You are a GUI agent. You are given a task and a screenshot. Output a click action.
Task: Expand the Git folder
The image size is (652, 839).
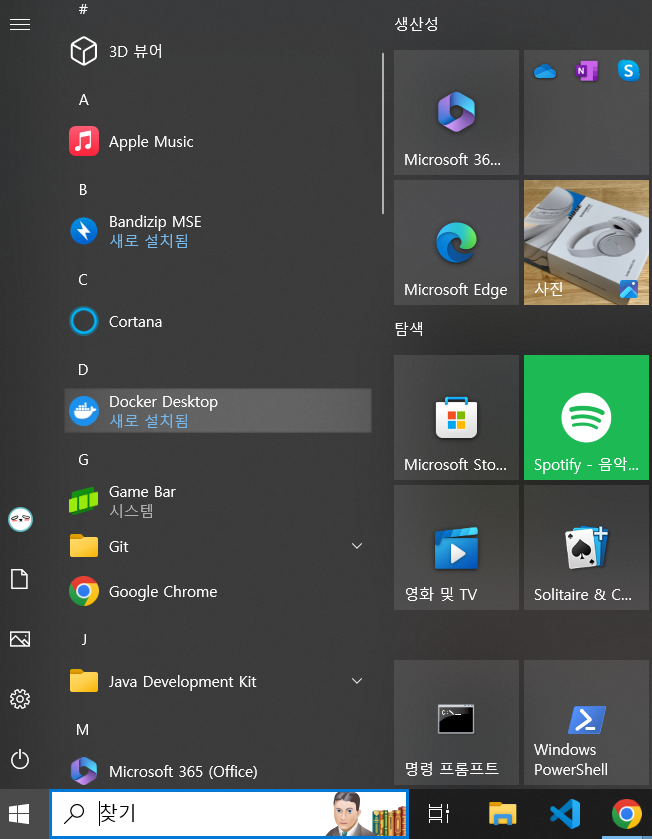pyautogui.click(x=218, y=546)
